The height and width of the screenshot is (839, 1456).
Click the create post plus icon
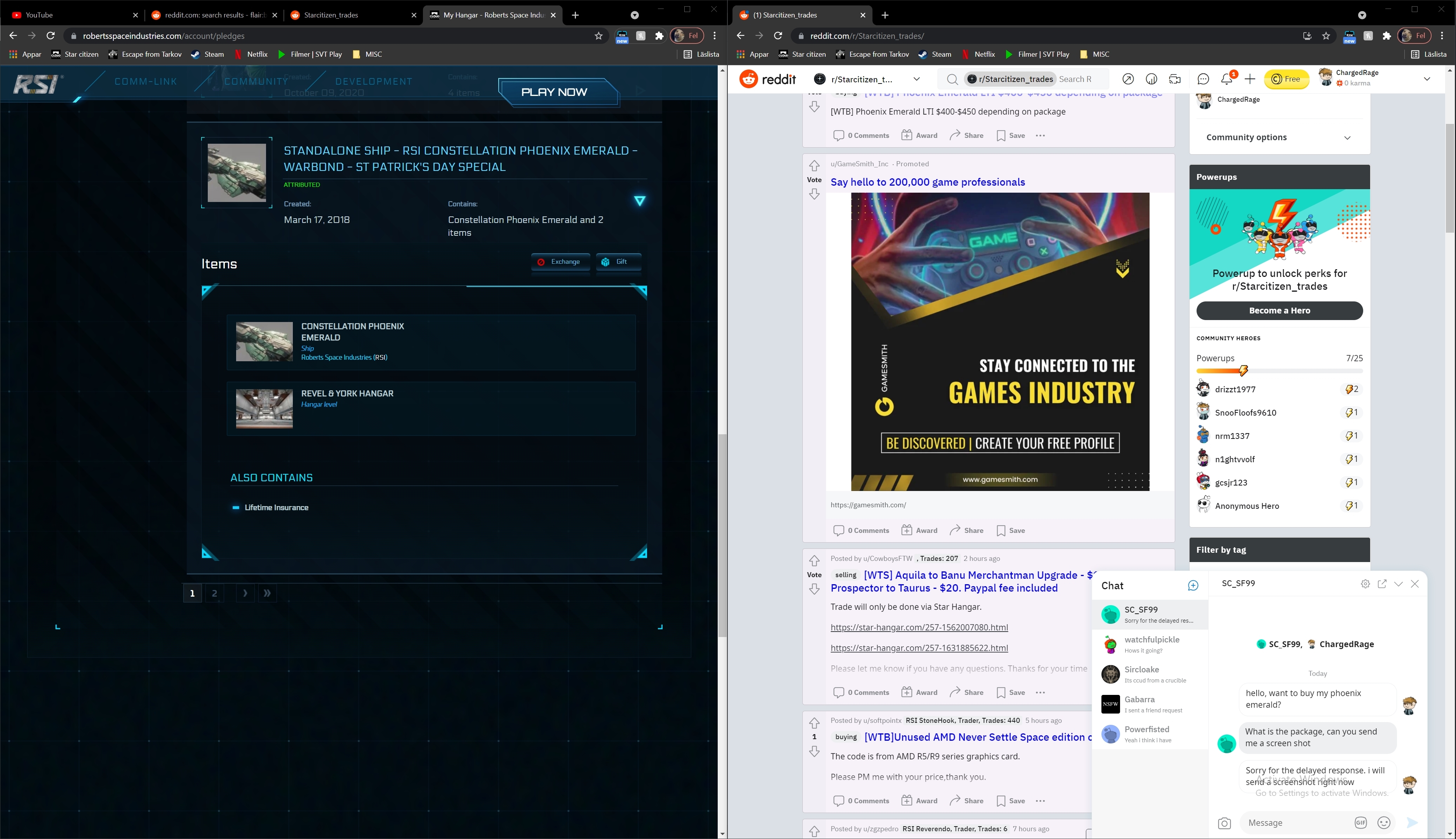point(1250,79)
